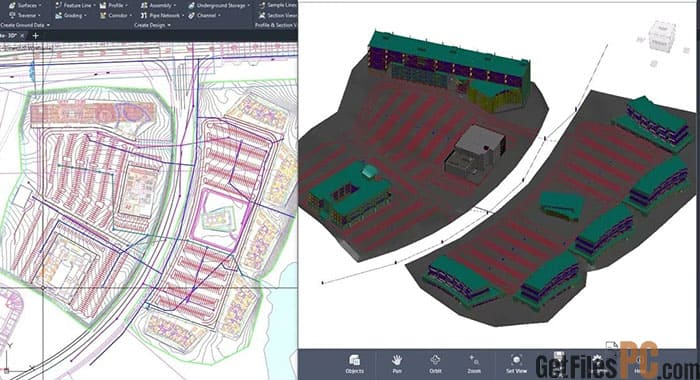Expand the Create Ground Data panel

pos(25,25)
